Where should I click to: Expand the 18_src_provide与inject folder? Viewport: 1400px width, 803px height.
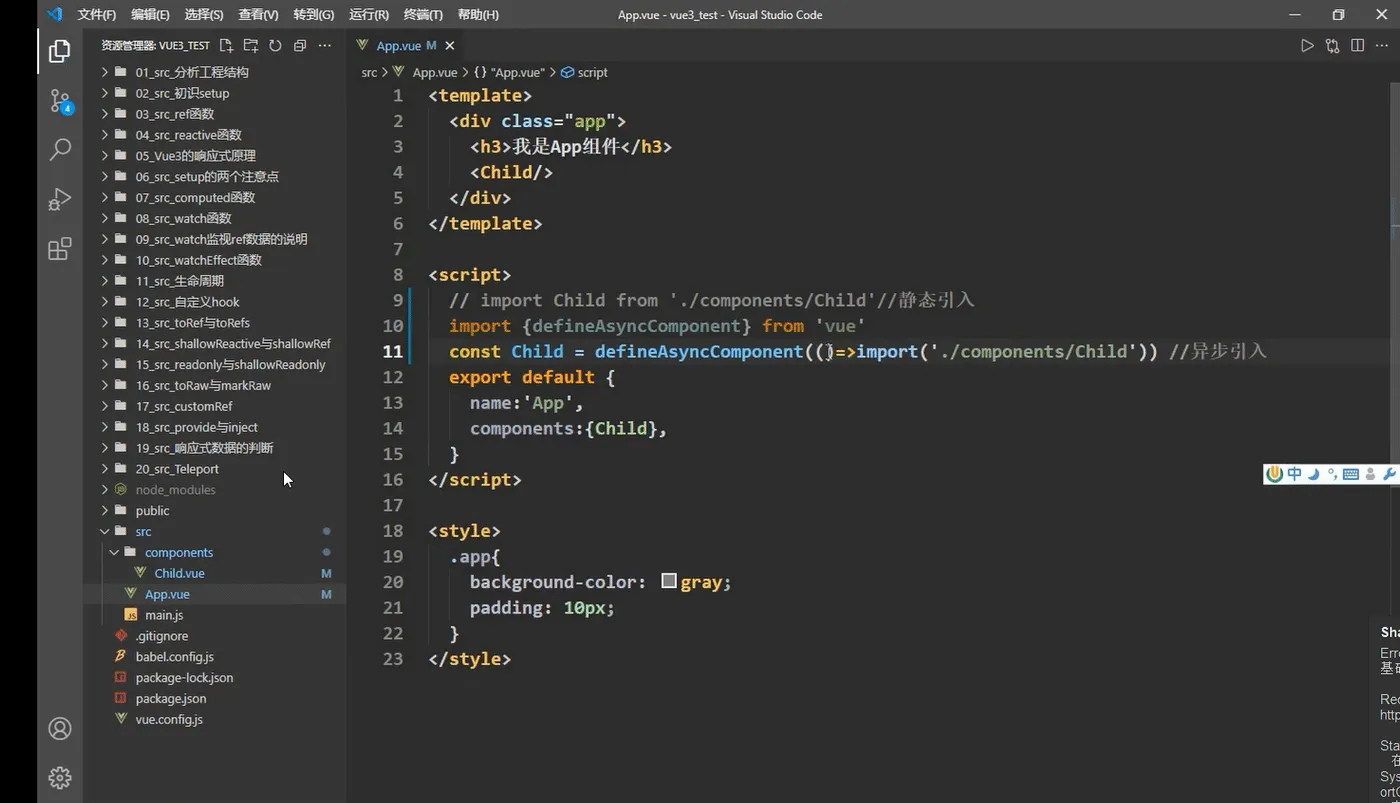[214, 427]
